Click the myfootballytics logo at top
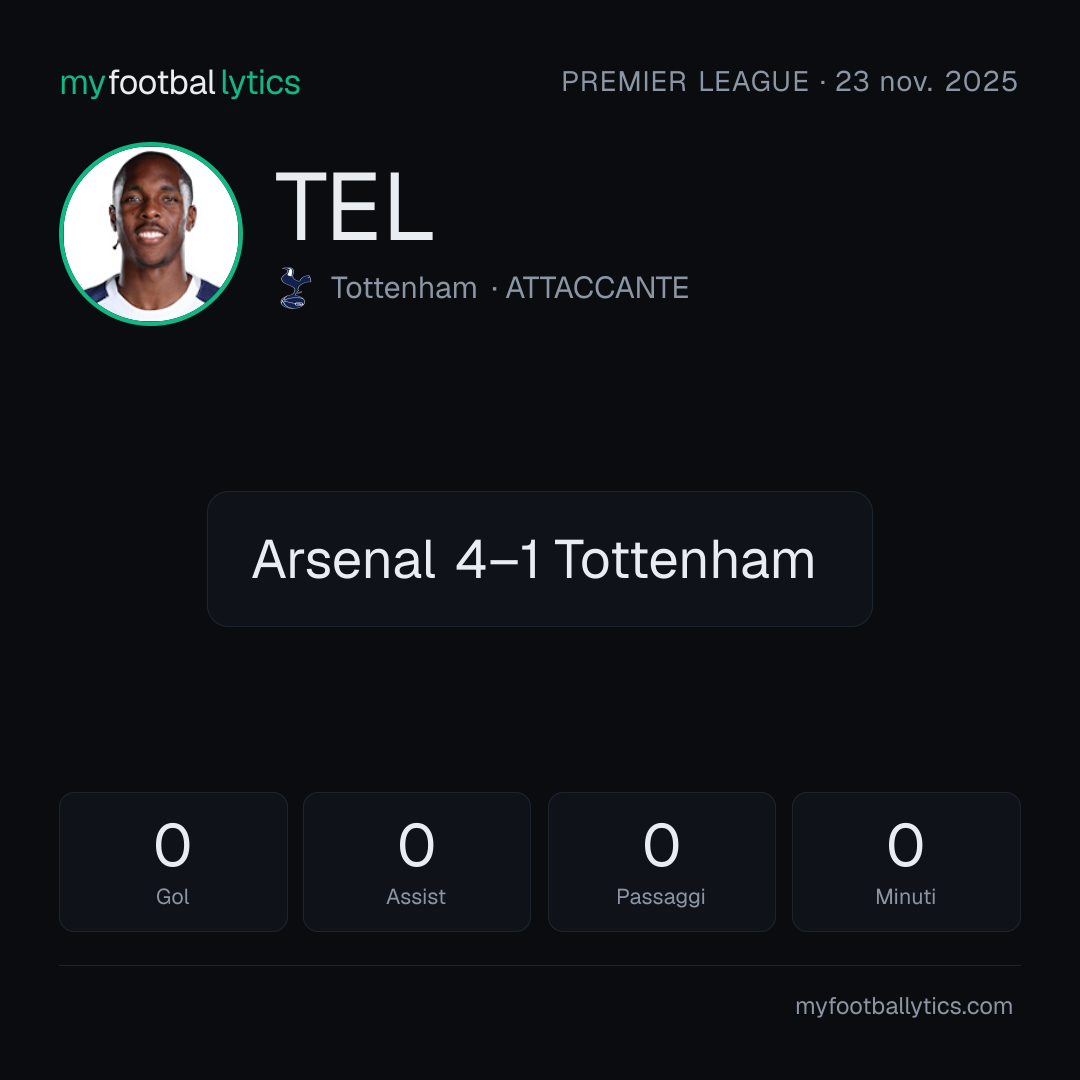 (x=180, y=83)
